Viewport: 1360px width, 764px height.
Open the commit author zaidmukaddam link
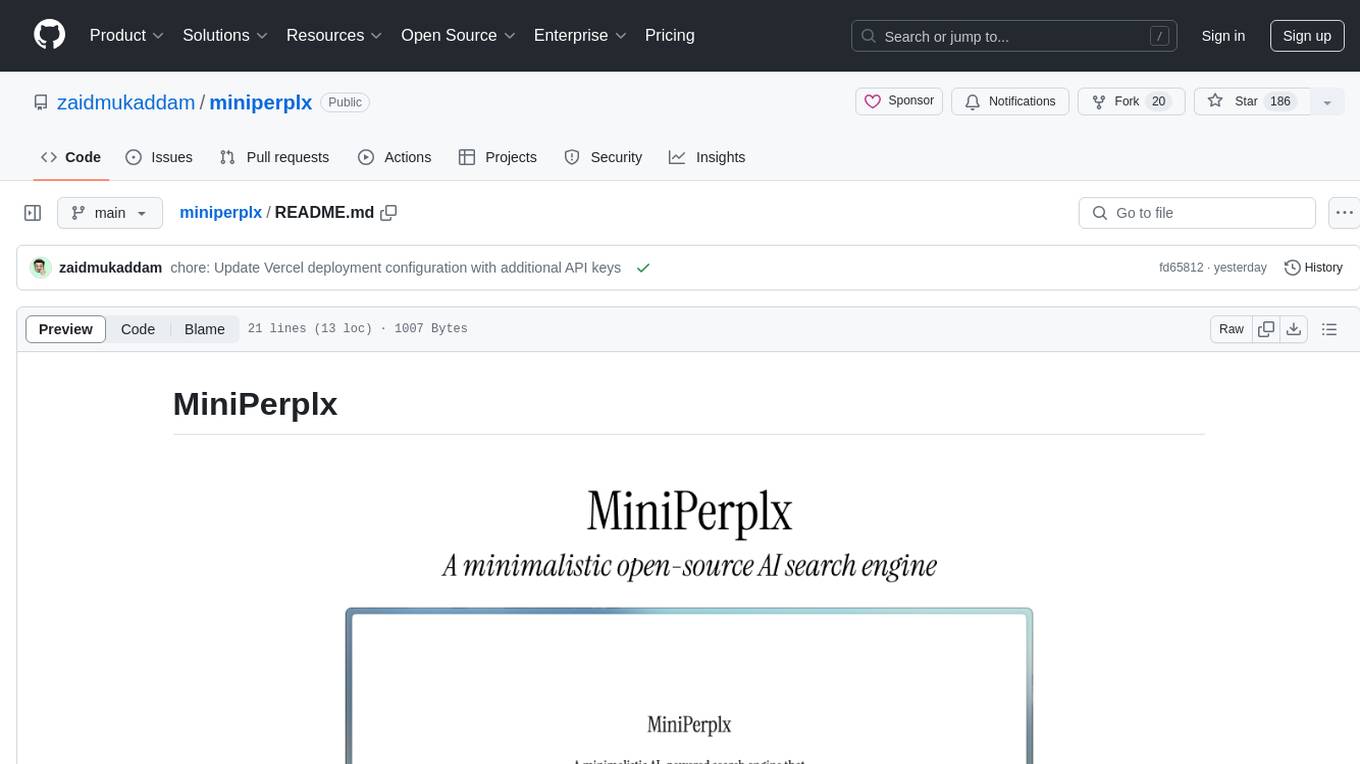click(111, 268)
